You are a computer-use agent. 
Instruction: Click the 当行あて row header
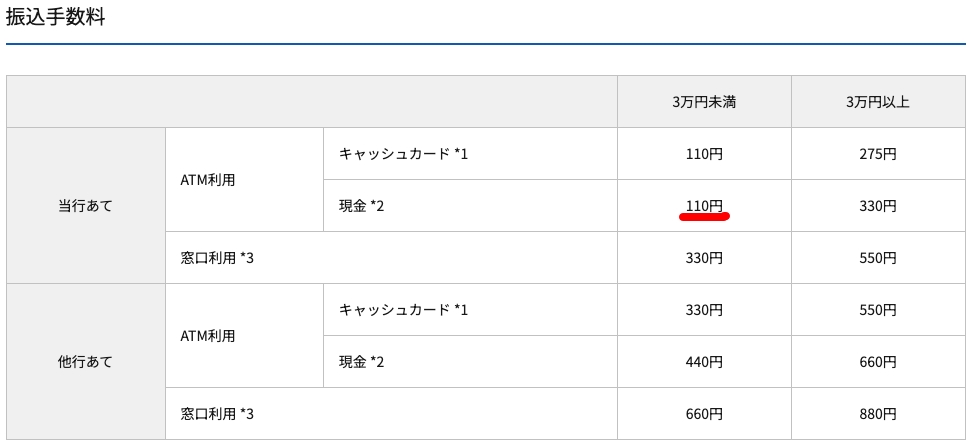pos(86,206)
